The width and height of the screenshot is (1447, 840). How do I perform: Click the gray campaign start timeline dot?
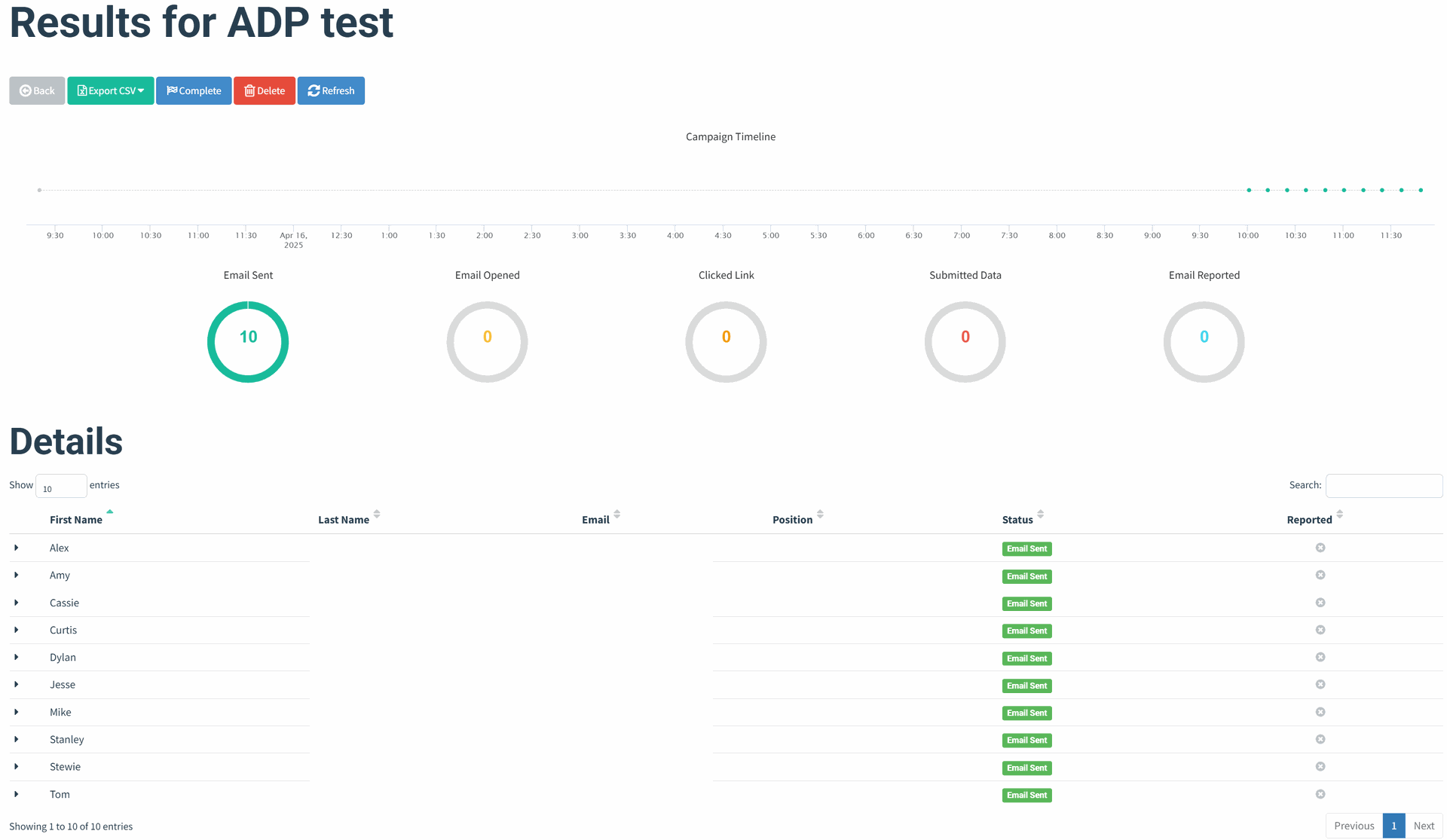click(x=39, y=190)
